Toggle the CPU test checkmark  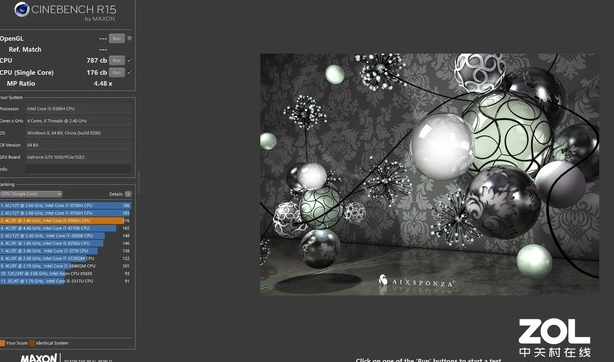pyautogui.click(x=130, y=60)
